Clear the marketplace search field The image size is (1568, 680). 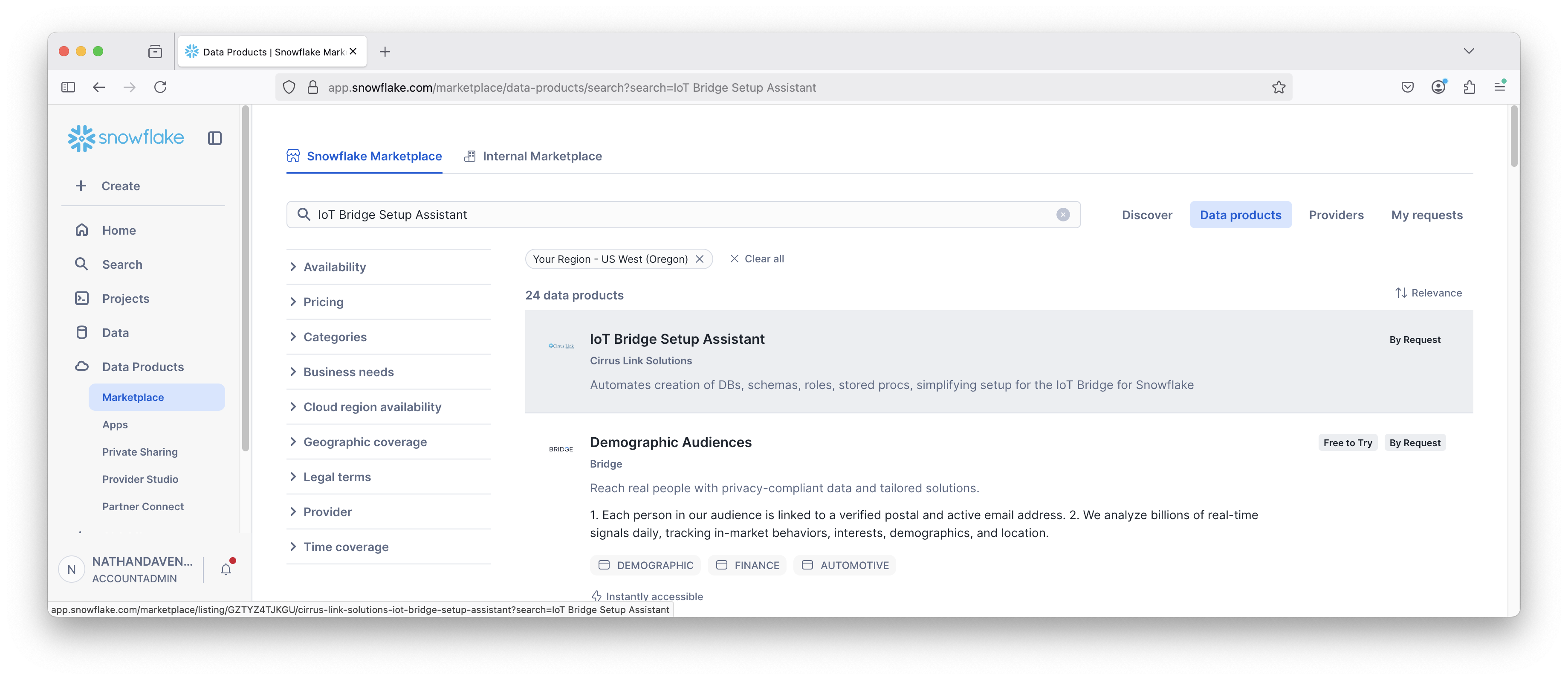point(1063,215)
